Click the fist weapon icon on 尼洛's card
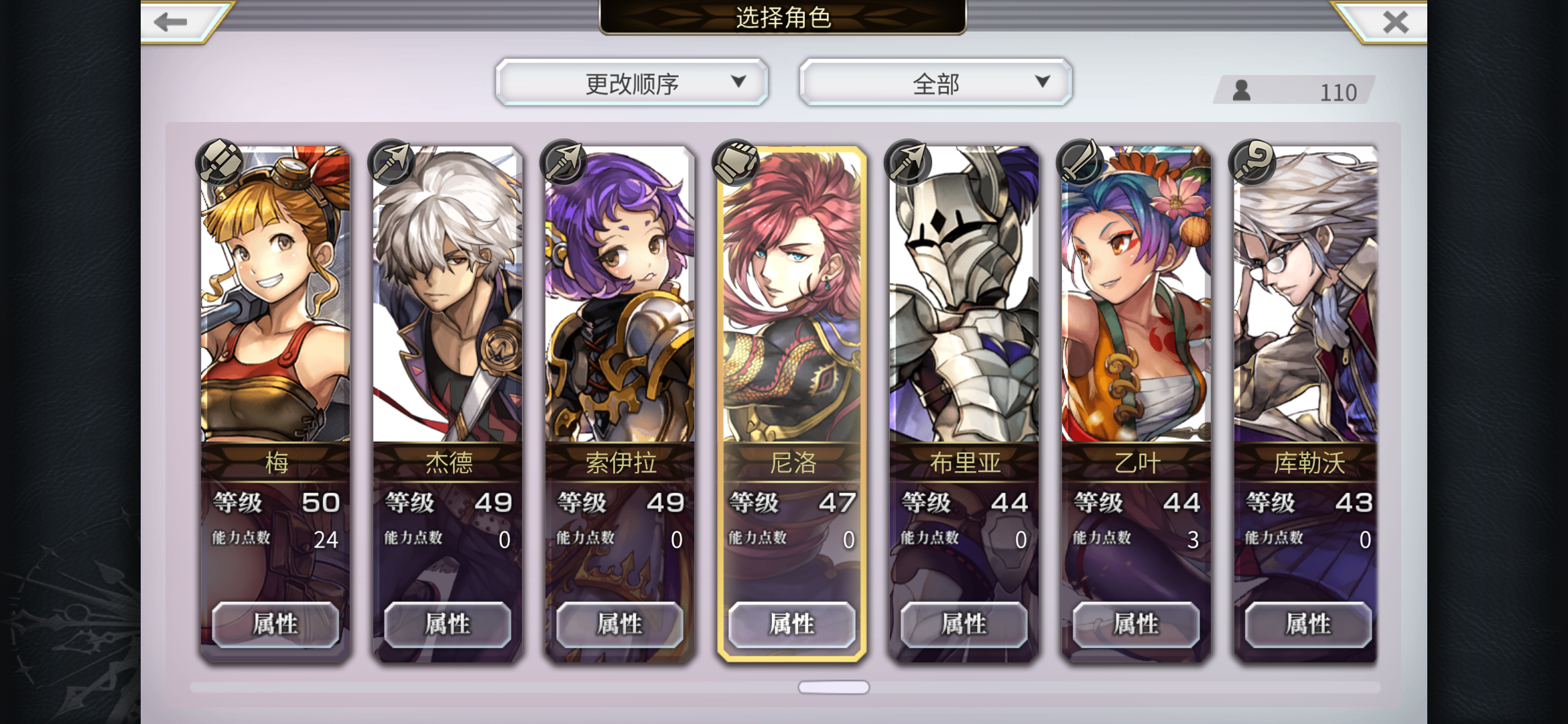The image size is (1568, 724). pyautogui.click(x=736, y=162)
